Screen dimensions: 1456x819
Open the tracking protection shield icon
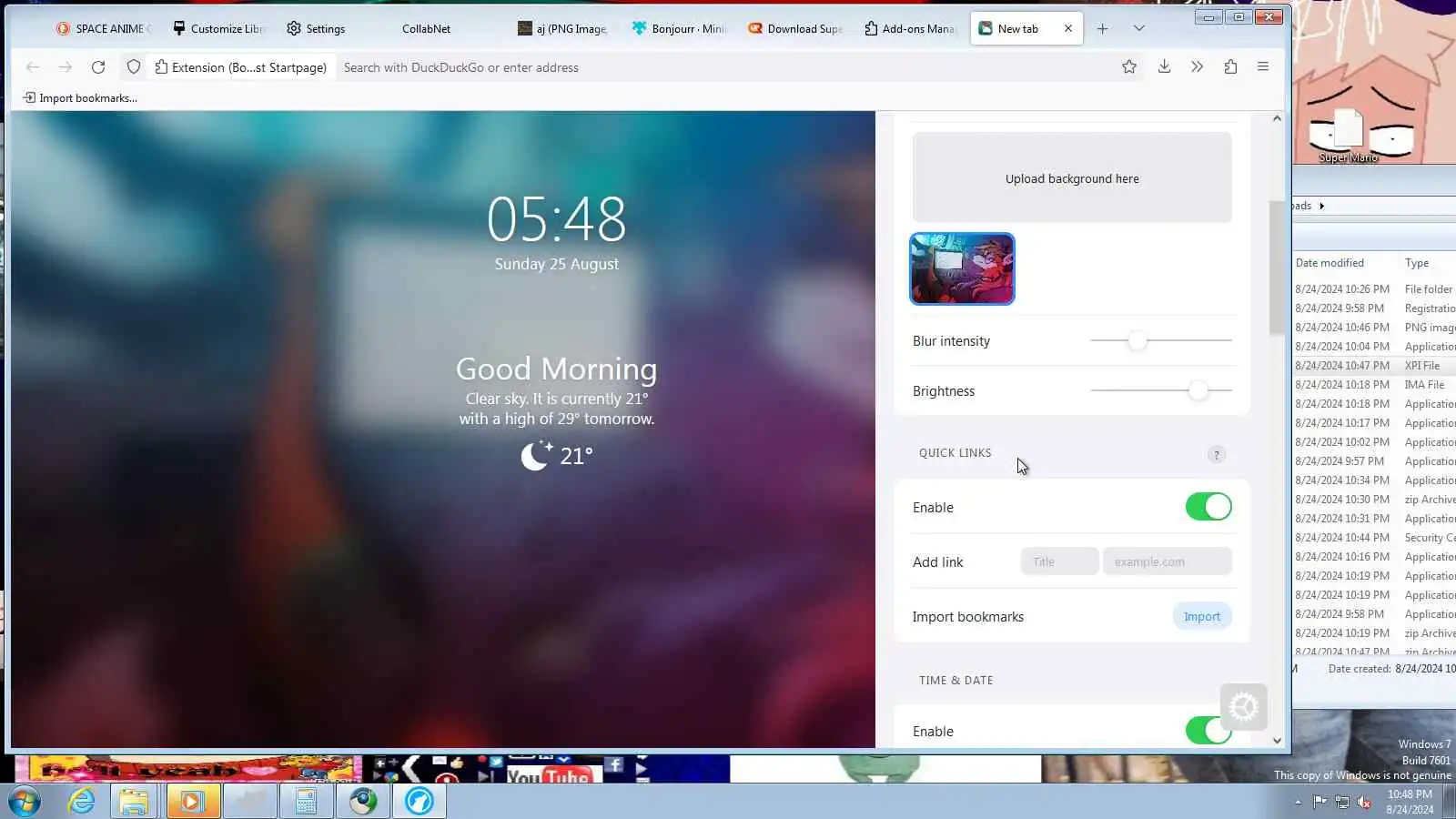click(x=134, y=67)
